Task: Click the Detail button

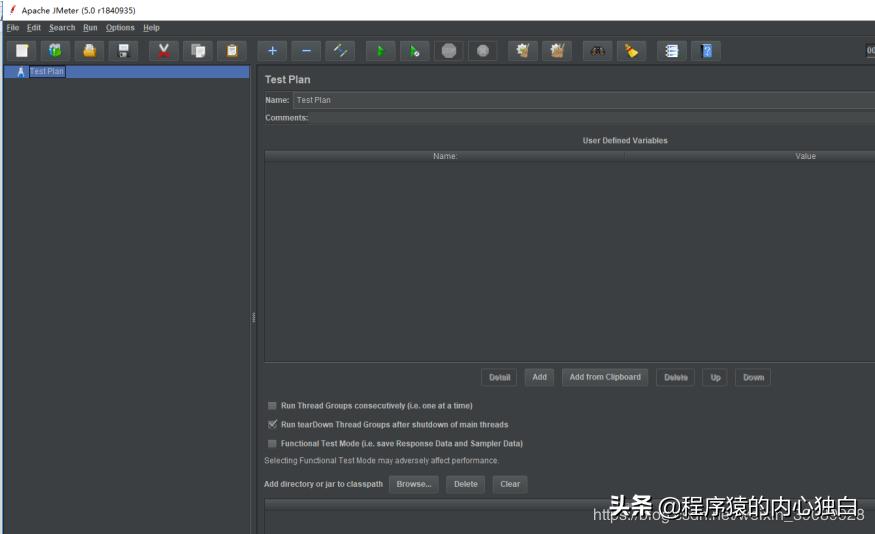Action: pos(499,377)
